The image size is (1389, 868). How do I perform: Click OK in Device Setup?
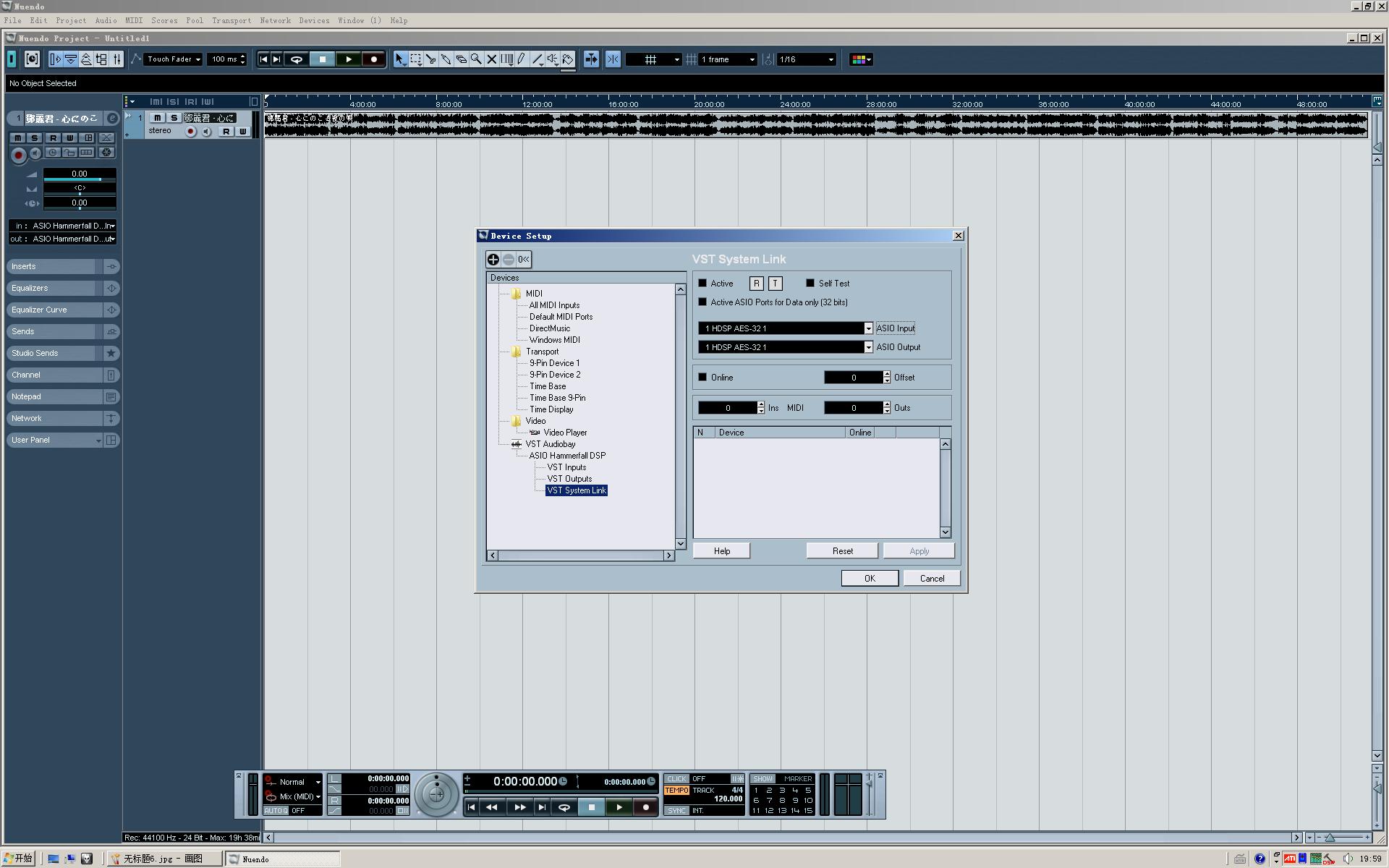click(870, 579)
